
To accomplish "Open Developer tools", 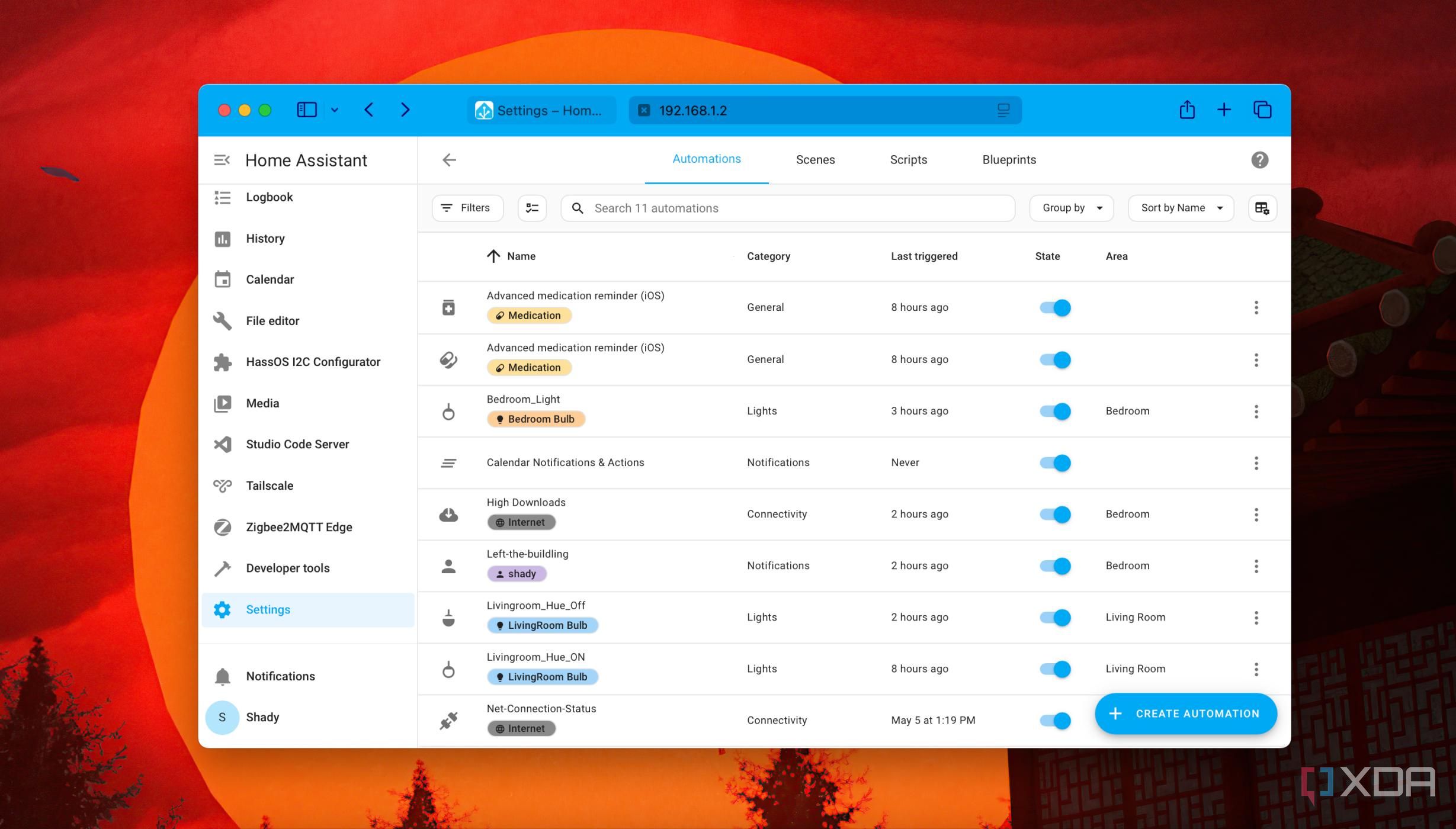I will coord(307,568).
